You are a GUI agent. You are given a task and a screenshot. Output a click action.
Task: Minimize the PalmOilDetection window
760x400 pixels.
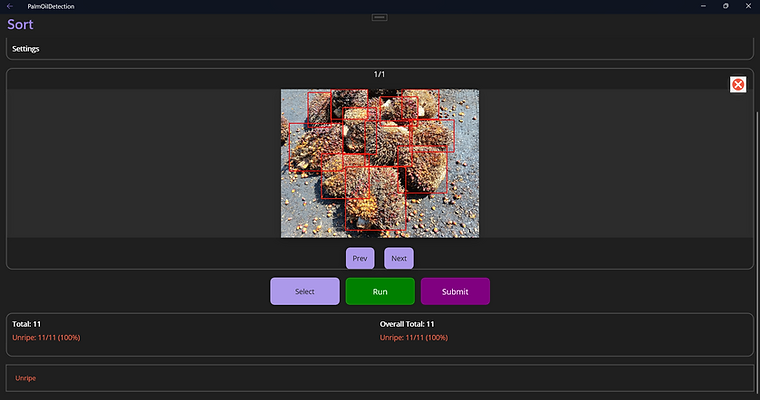click(x=703, y=6)
